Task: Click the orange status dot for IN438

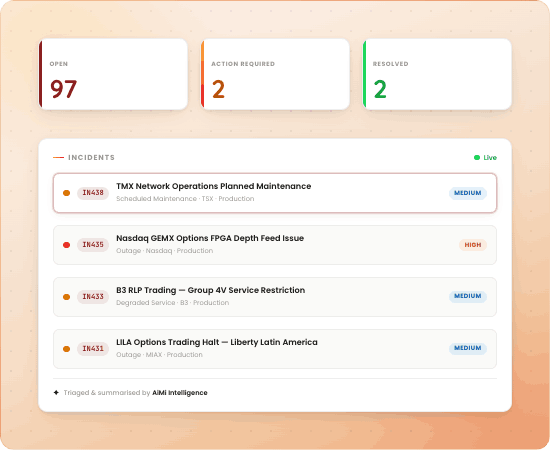Action: [x=66, y=193]
